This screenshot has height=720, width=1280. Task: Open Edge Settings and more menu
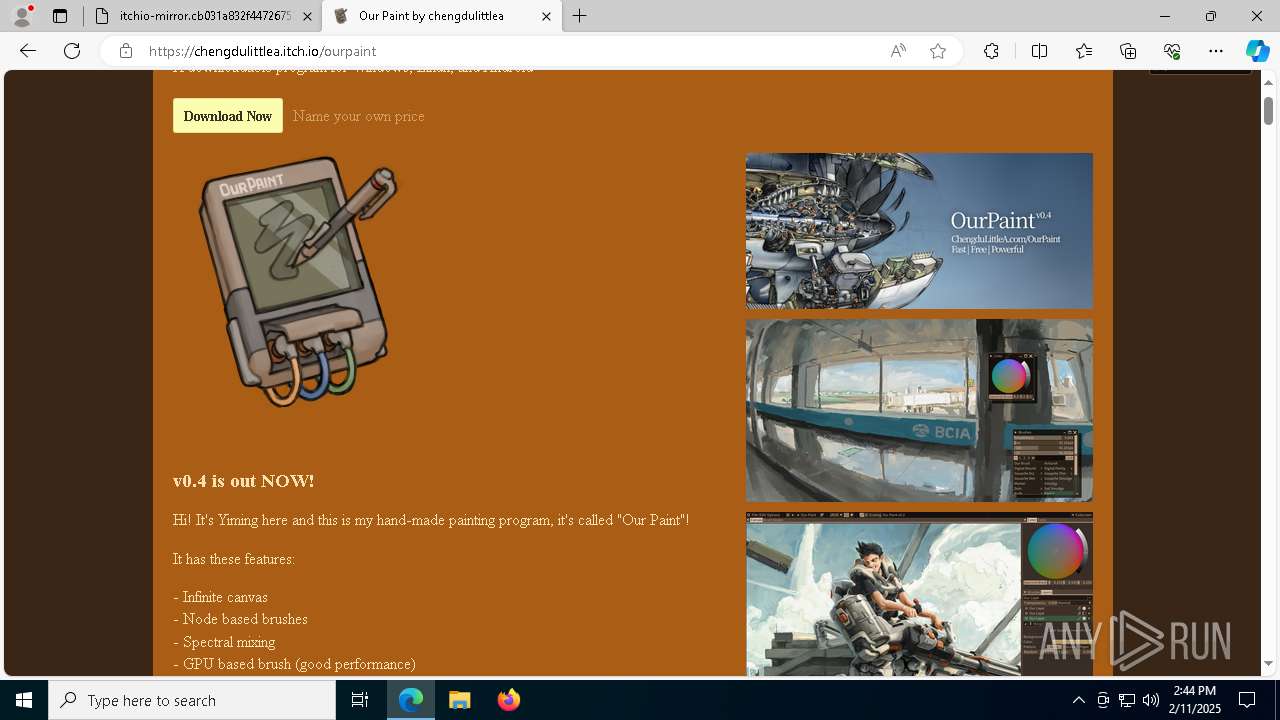1216,51
